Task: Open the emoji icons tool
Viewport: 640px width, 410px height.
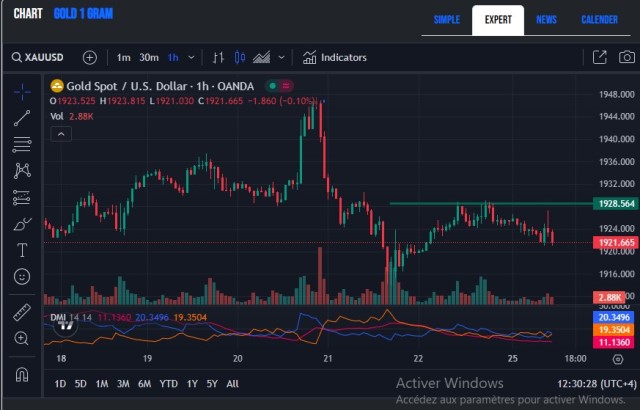Action: pos(22,276)
